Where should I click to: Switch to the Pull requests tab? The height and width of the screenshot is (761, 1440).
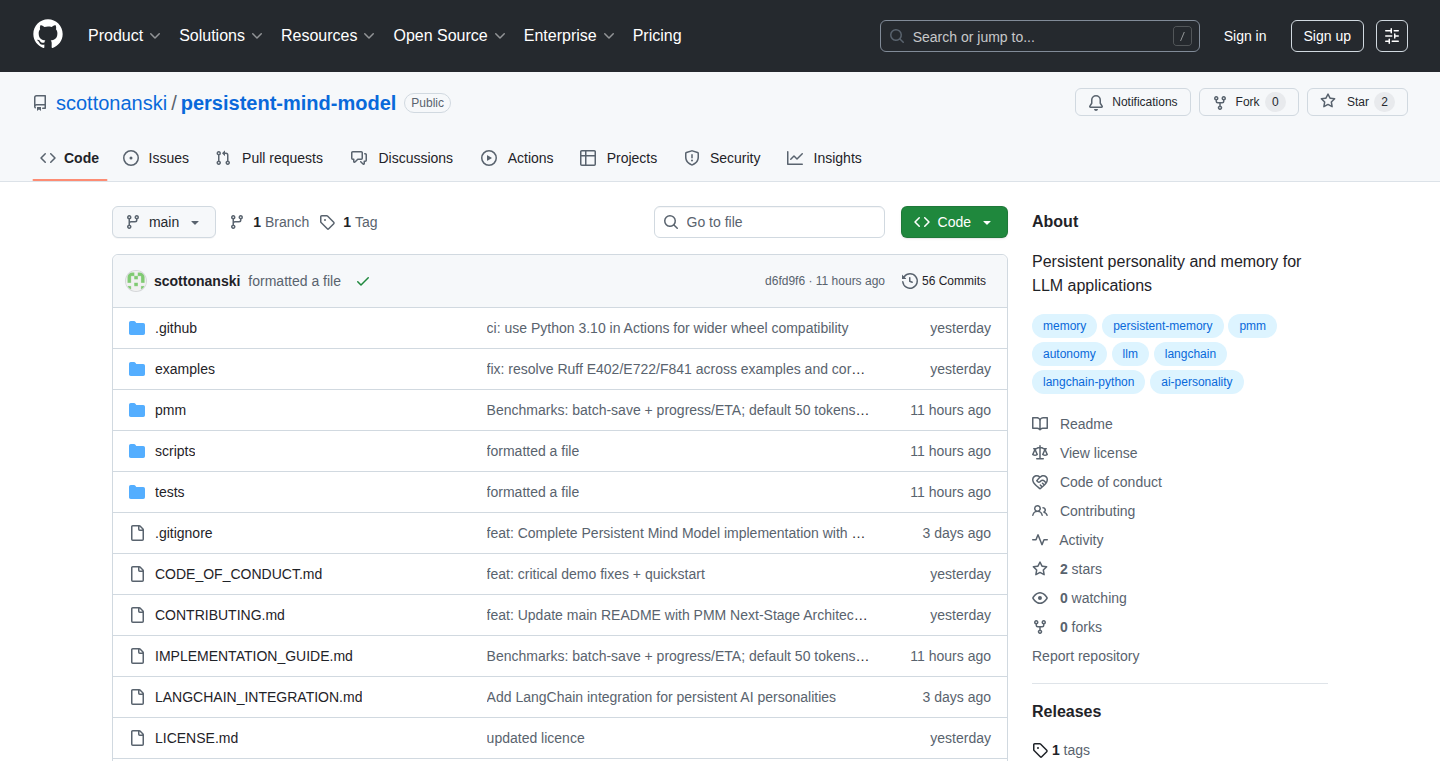coord(269,158)
